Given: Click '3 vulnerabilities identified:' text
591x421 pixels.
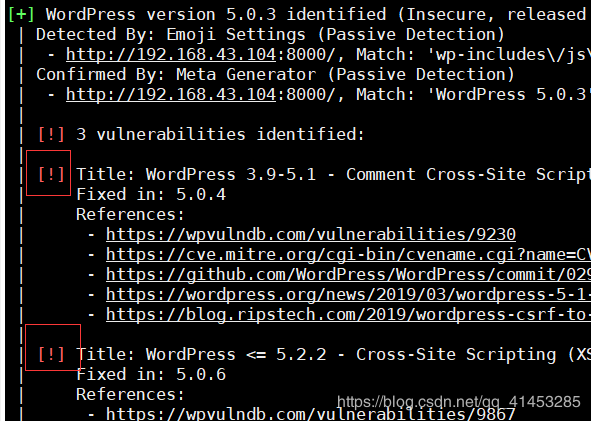Looking at the screenshot, I should [220, 135].
